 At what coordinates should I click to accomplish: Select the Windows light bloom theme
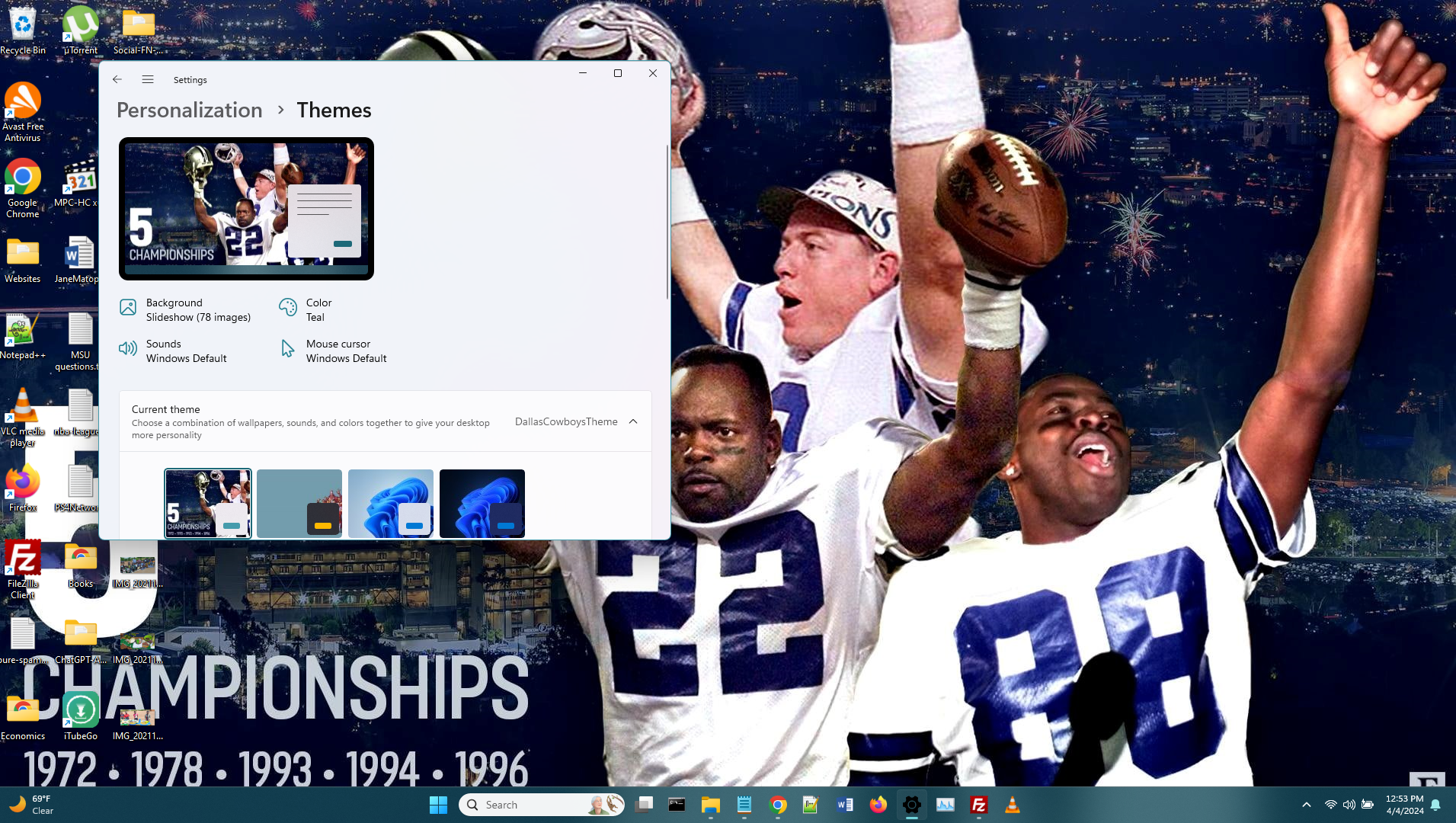[391, 503]
